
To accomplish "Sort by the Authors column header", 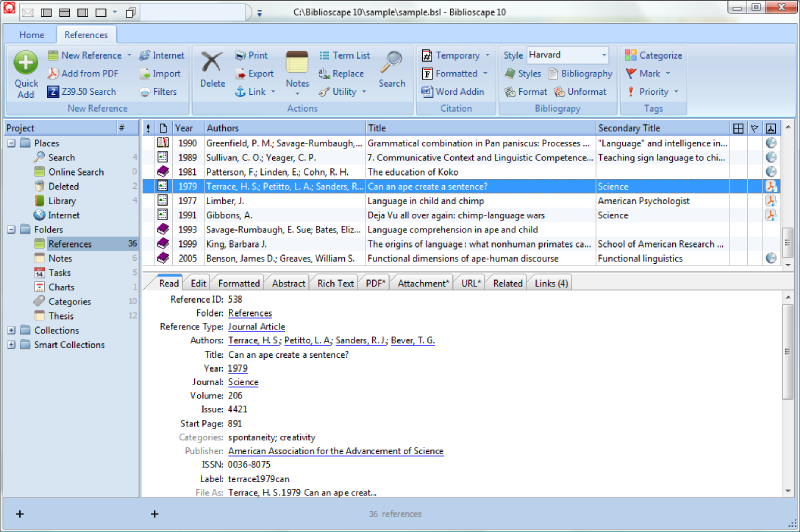I will tap(285, 128).
